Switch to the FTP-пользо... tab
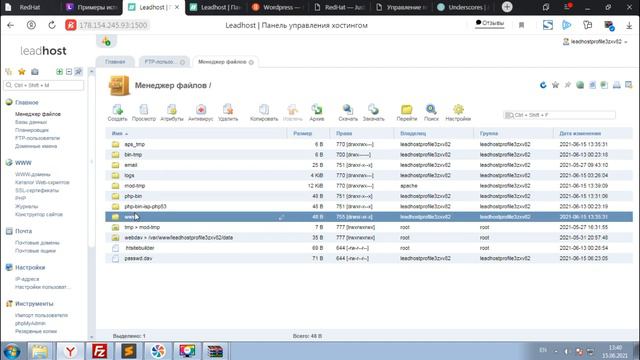Viewport: 640px width, 360px height. coord(160,62)
